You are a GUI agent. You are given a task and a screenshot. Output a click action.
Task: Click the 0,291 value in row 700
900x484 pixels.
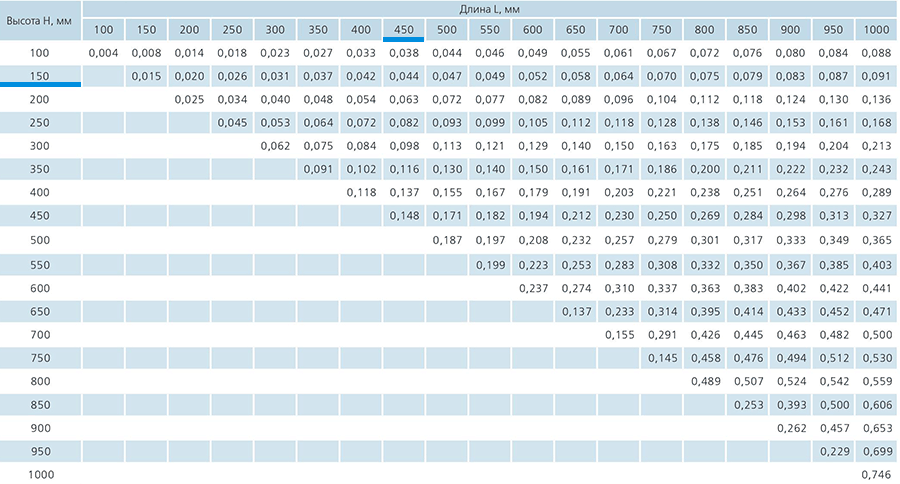click(662, 335)
